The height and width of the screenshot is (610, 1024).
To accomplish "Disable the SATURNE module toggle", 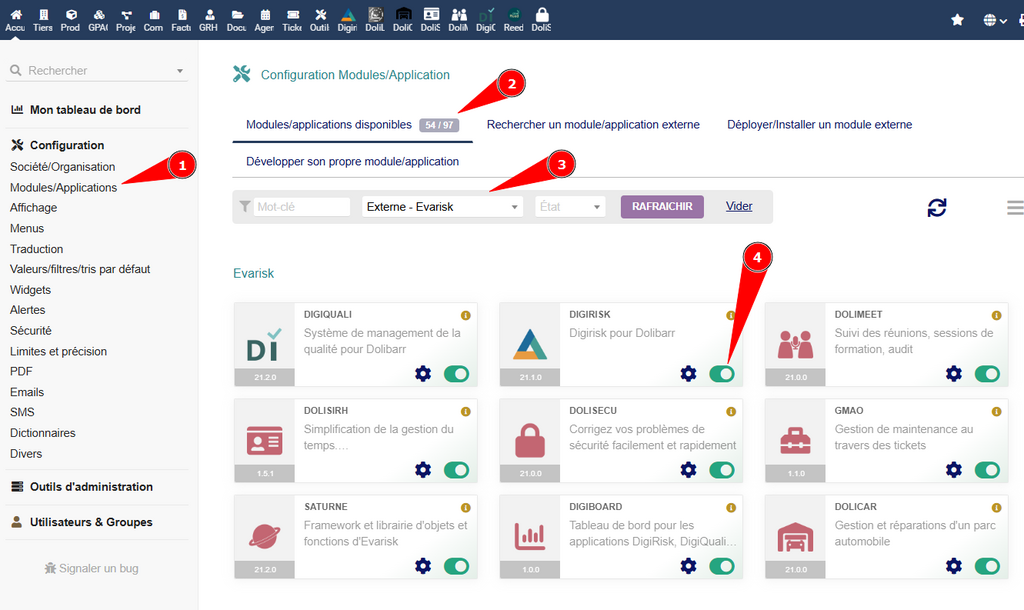I will (456, 566).
